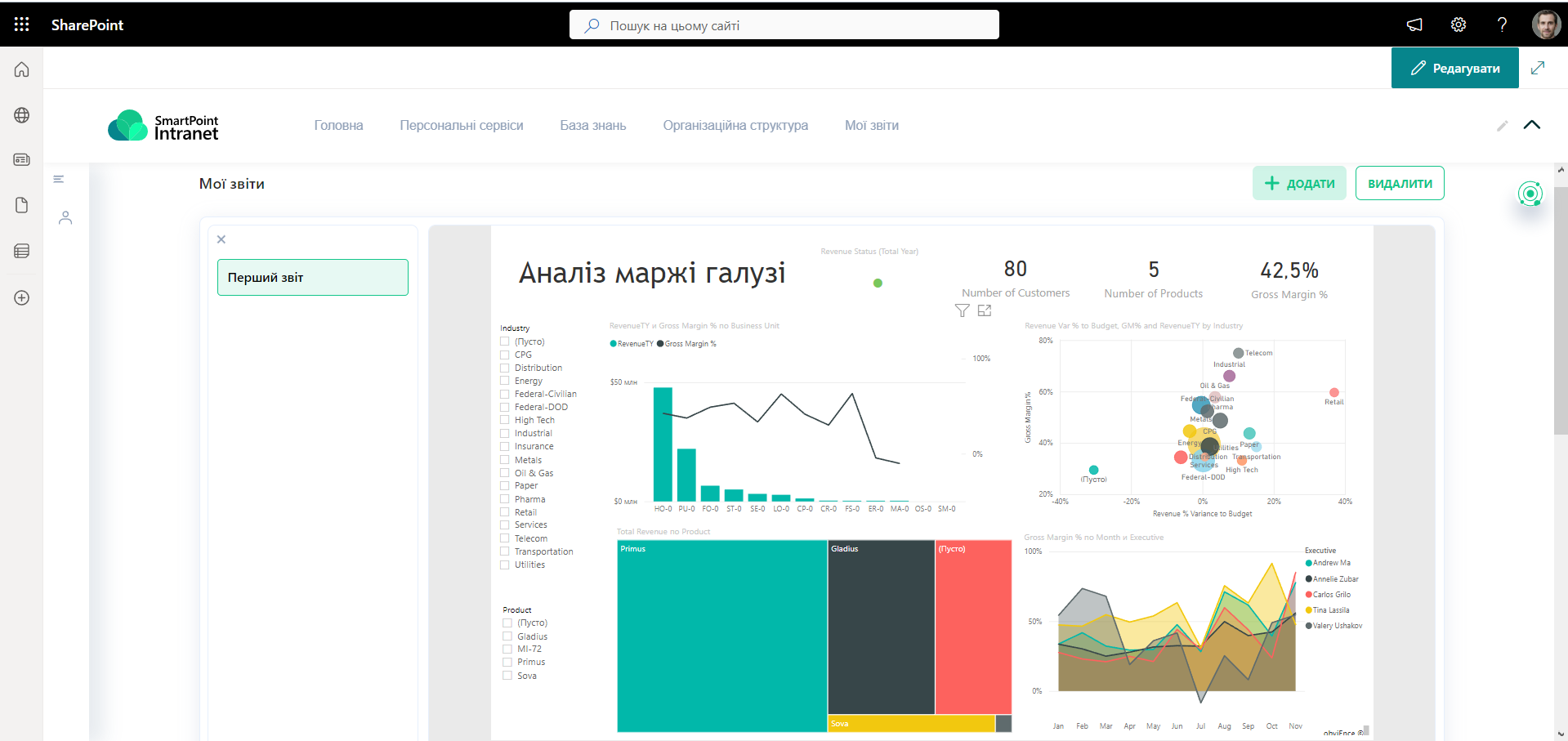Open focus mode icon beside the filter
This screenshot has width=1568, height=741.
pos(985,310)
